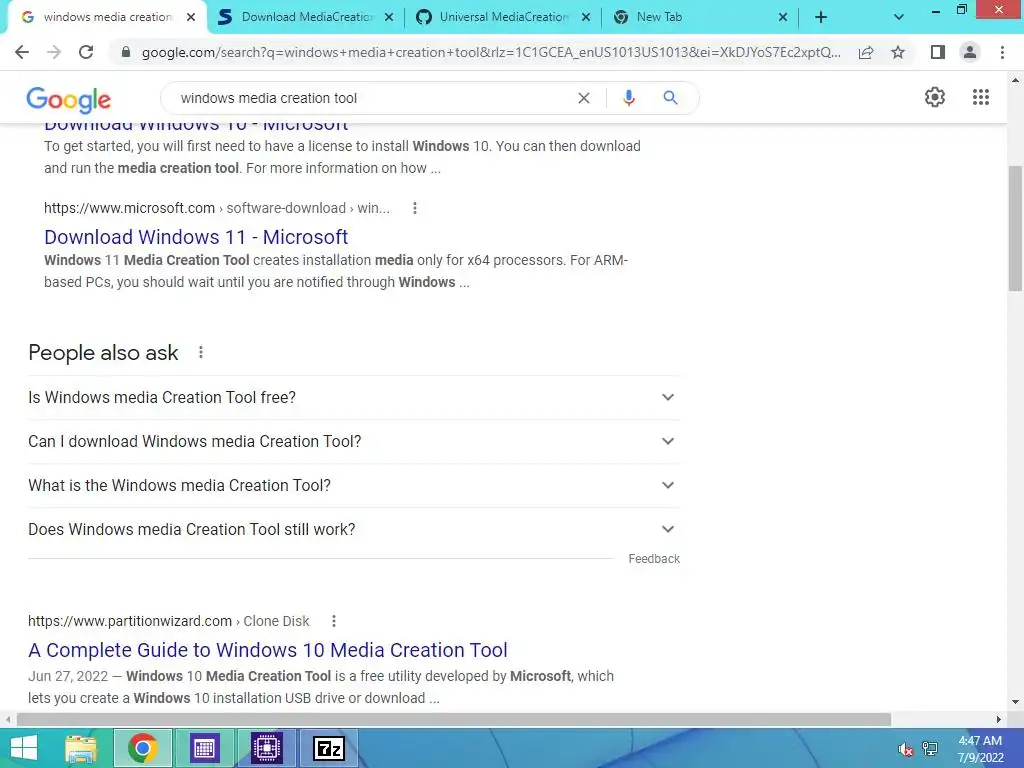Open 'Download Windows 11 - Microsoft' result
The height and width of the screenshot is (768, 1024).
point(196,237)
